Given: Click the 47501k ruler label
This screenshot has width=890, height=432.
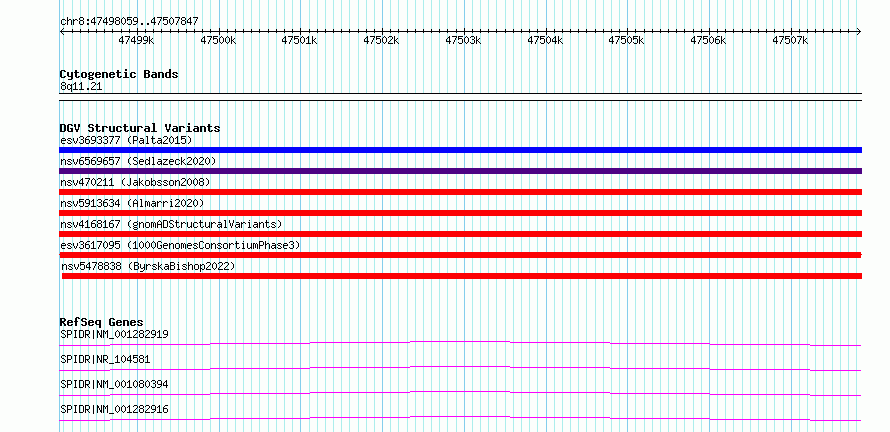Looking at the screenshot, I should (x=299, y=40).
